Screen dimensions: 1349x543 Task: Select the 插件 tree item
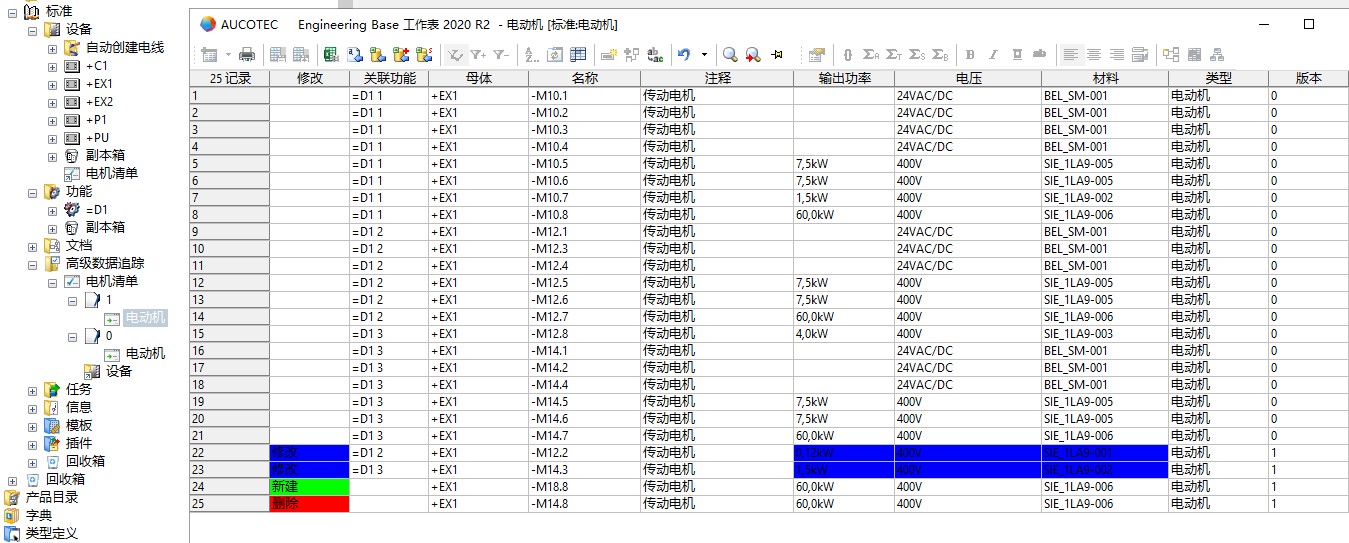coord(79,443)
